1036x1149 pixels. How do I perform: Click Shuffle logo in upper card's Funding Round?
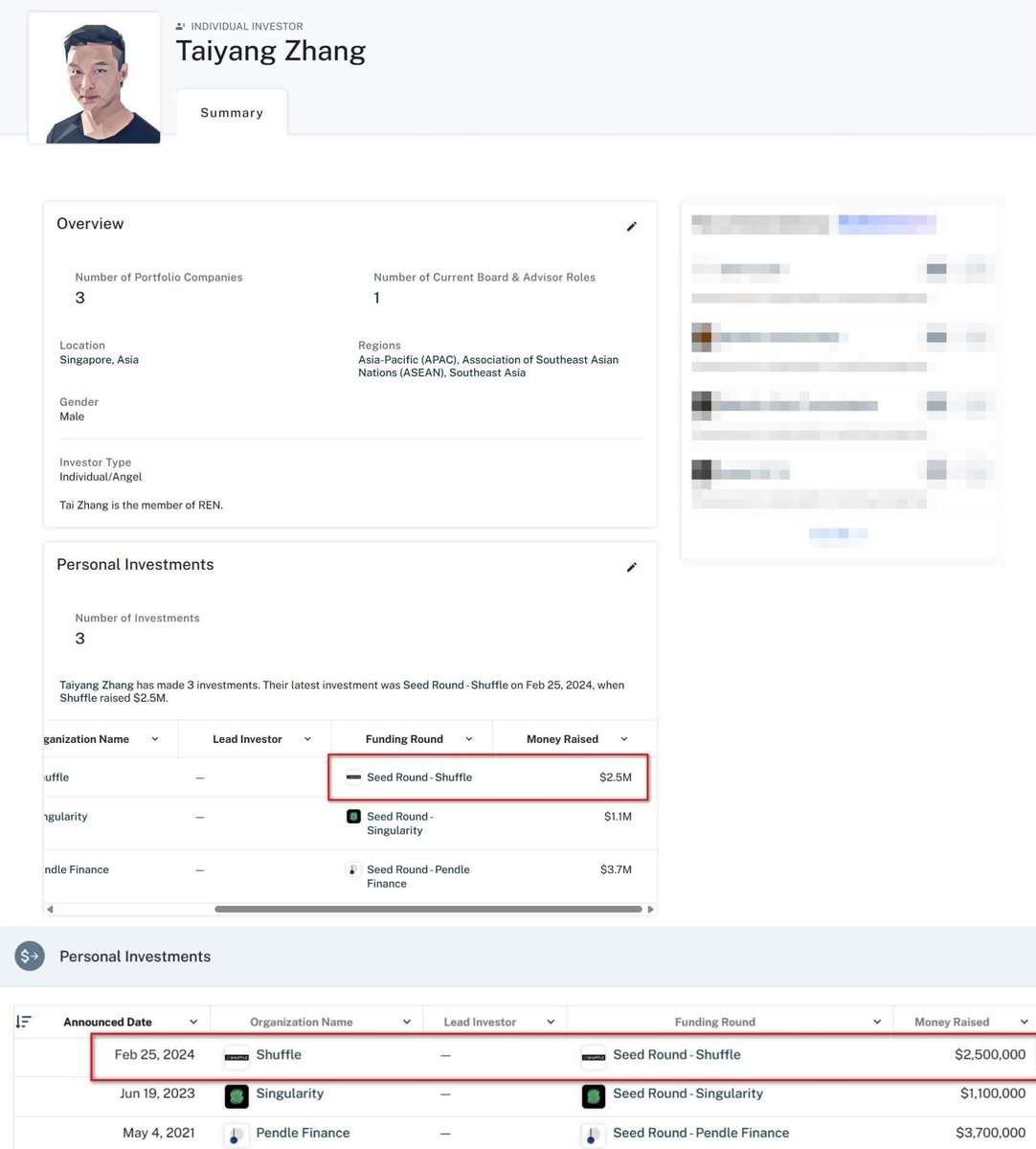coord(353,777)
